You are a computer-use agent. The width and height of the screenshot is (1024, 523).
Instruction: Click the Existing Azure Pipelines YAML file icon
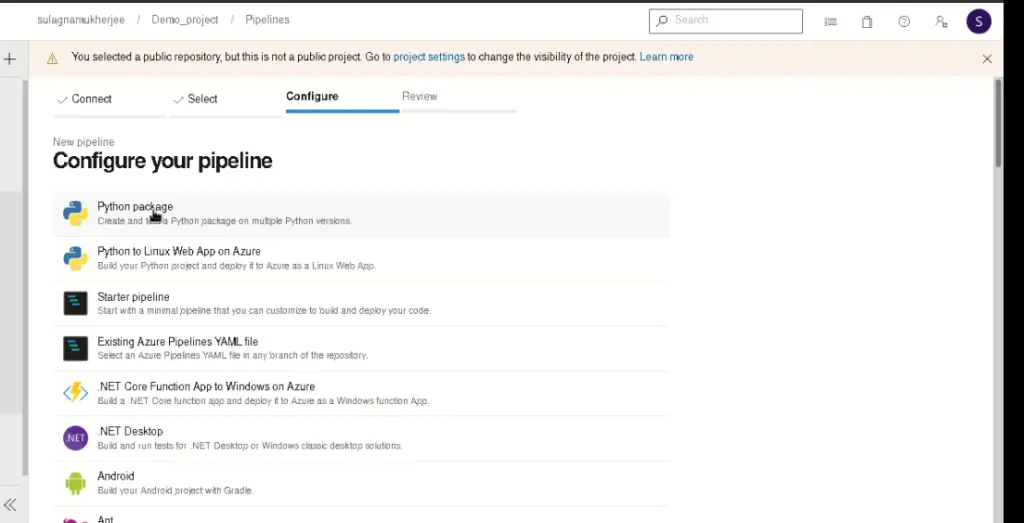pyautogui.click(x=76, y=349)
